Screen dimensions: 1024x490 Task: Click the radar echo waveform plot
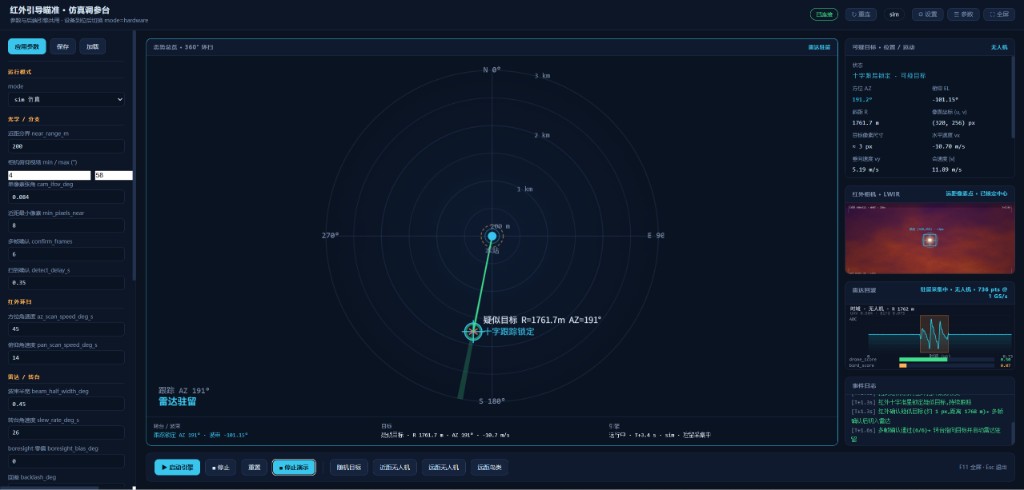(x=930, y=334)
